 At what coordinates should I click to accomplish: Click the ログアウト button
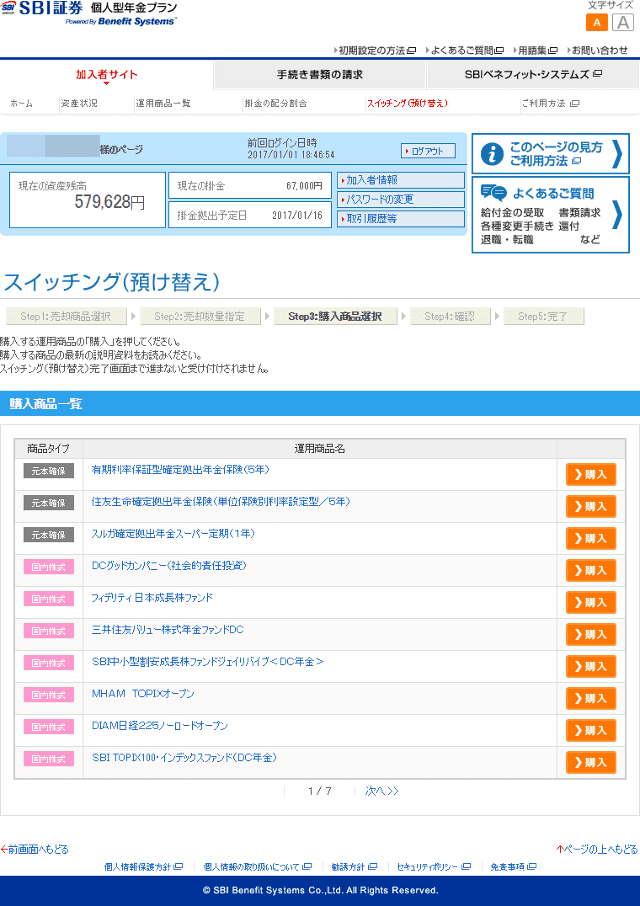pos(428,151)
